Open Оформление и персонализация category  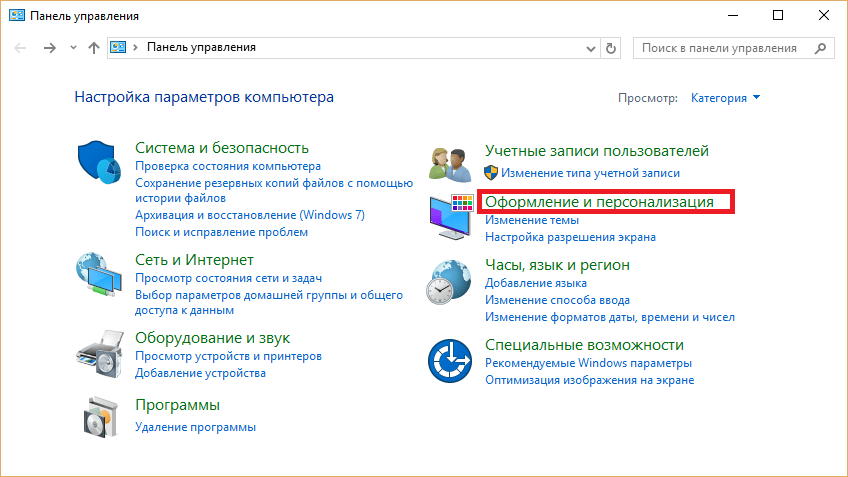(599, 202)
